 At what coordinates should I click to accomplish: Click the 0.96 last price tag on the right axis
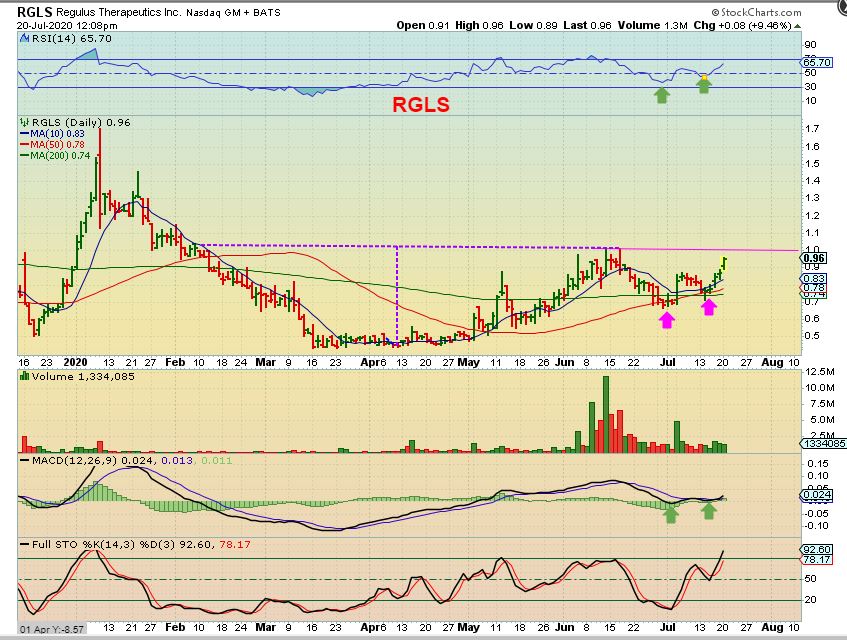813,257
